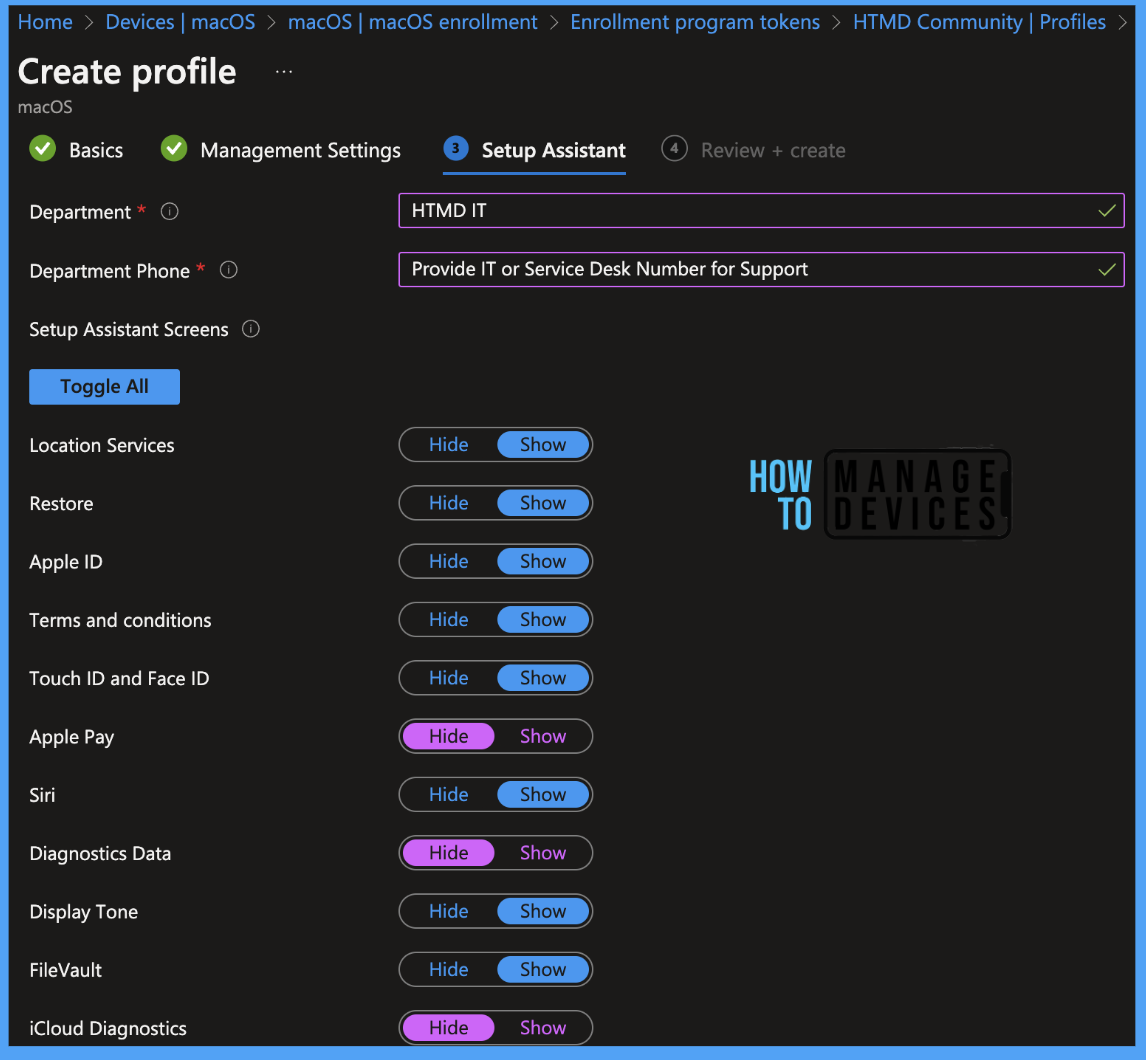
Task: Click the Department Phone field label
Action: click(x=110, y=271)
